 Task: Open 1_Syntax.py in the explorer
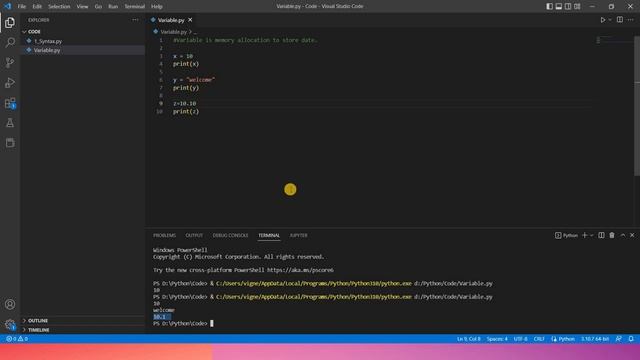click(48, 41)
